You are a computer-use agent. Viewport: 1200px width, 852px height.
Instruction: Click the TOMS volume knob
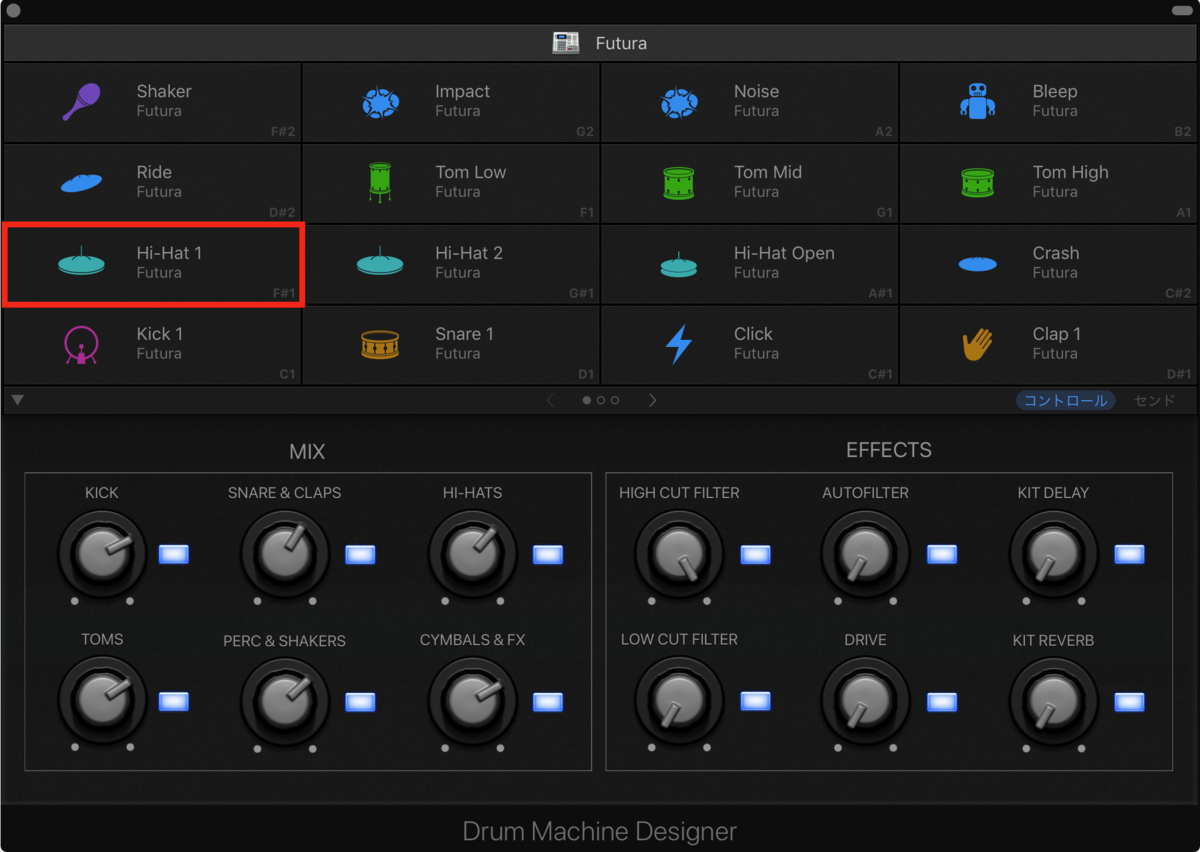tap(102, 701)
